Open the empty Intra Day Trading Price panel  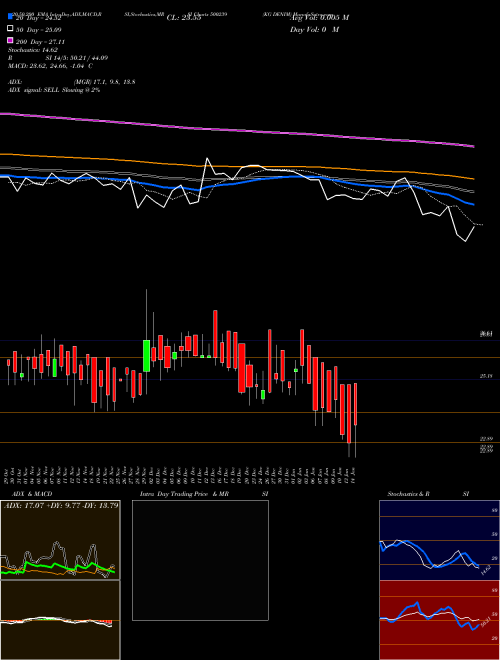200,560
